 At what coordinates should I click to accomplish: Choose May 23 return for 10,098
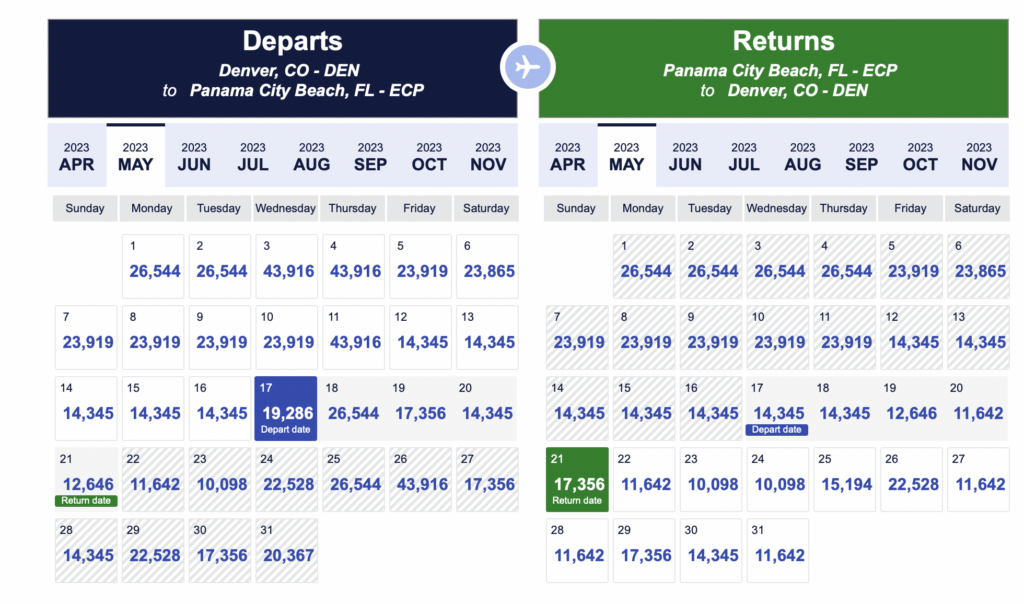710,478
